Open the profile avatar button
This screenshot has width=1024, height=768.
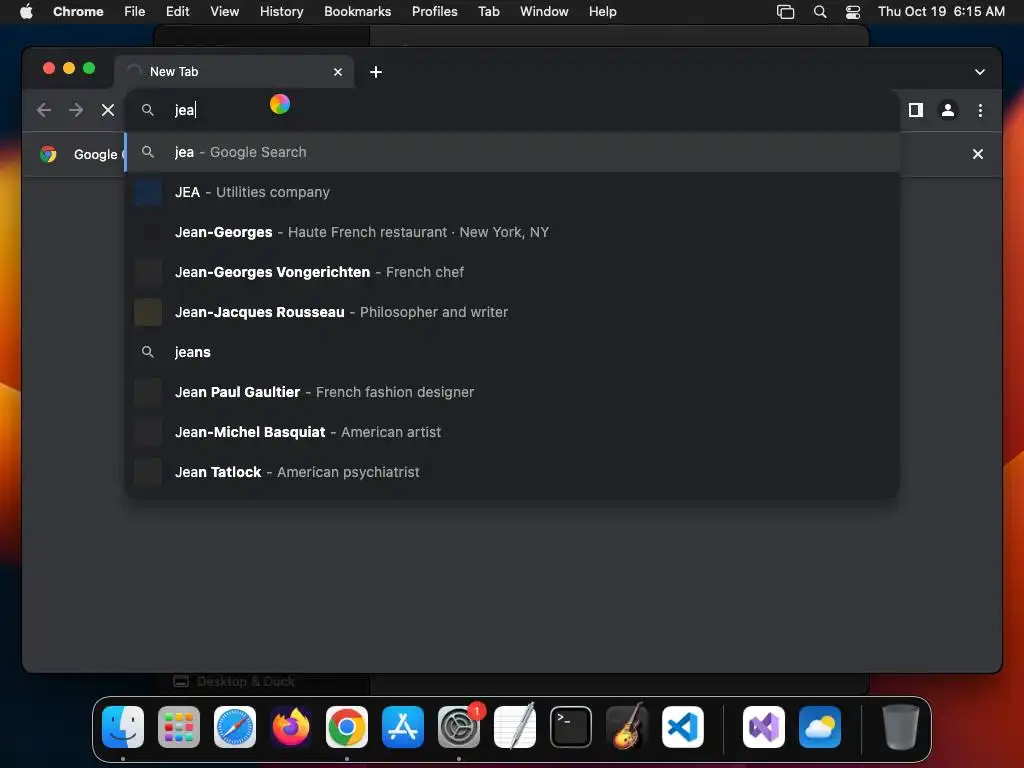click(948, 110)
